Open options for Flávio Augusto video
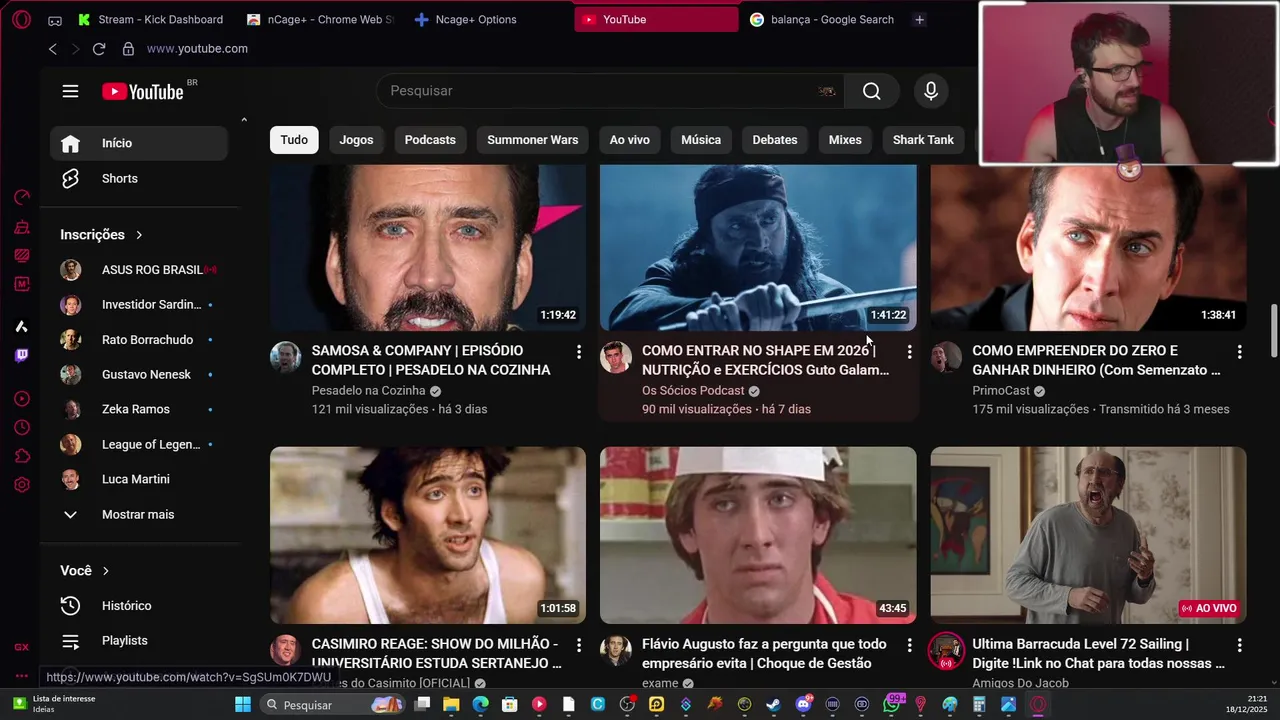Image resolution: width=1280 pixels, height=720 pixels. 909,645
